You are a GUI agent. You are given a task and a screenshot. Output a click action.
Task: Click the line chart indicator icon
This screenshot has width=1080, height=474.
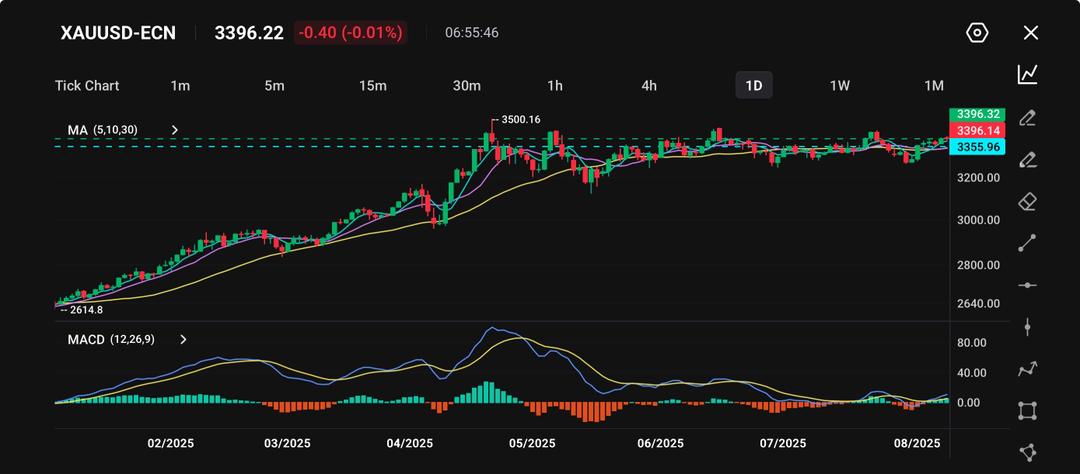[x=1027, y=74]
